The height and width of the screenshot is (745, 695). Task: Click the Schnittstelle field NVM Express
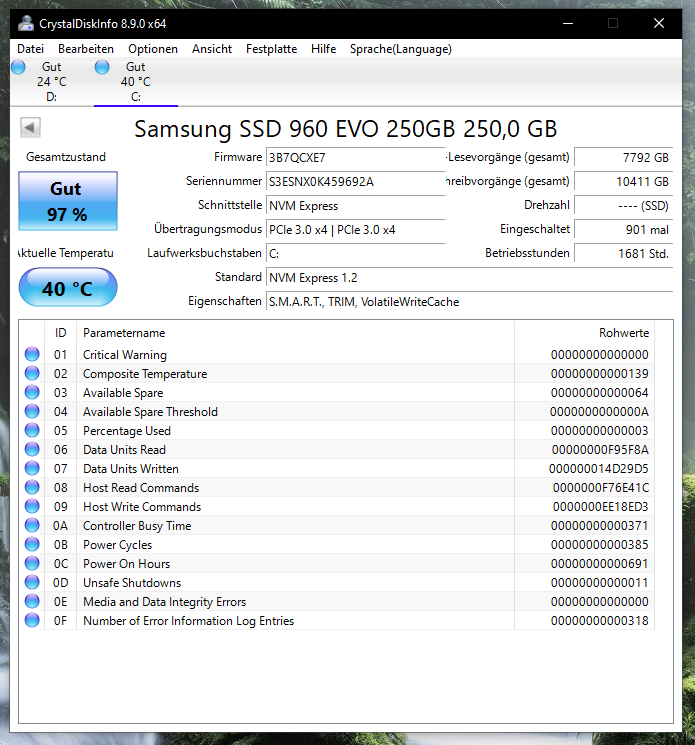coord(355,206)
